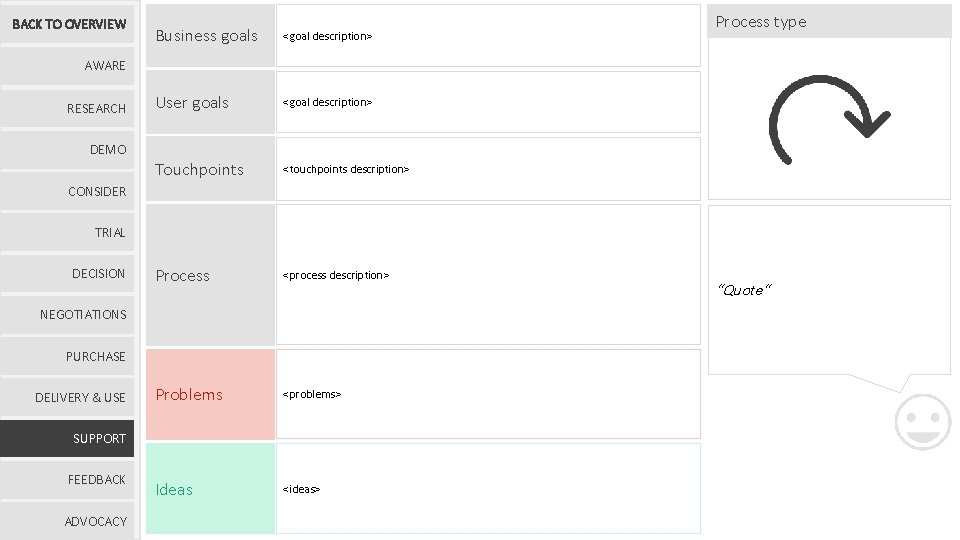The height and width of the screenshot is (540, 960).
Task: Click the circular arrow process type icon
Action: click(828, 120)
